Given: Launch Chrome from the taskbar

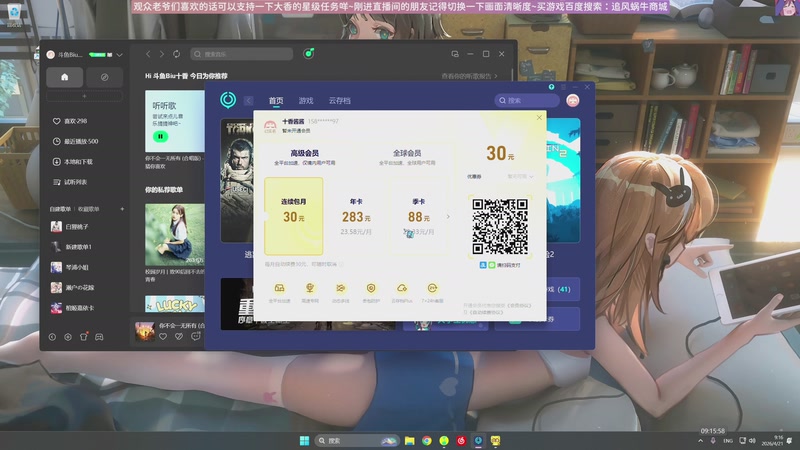Looking at the screenshot, I should click(427, 440).
